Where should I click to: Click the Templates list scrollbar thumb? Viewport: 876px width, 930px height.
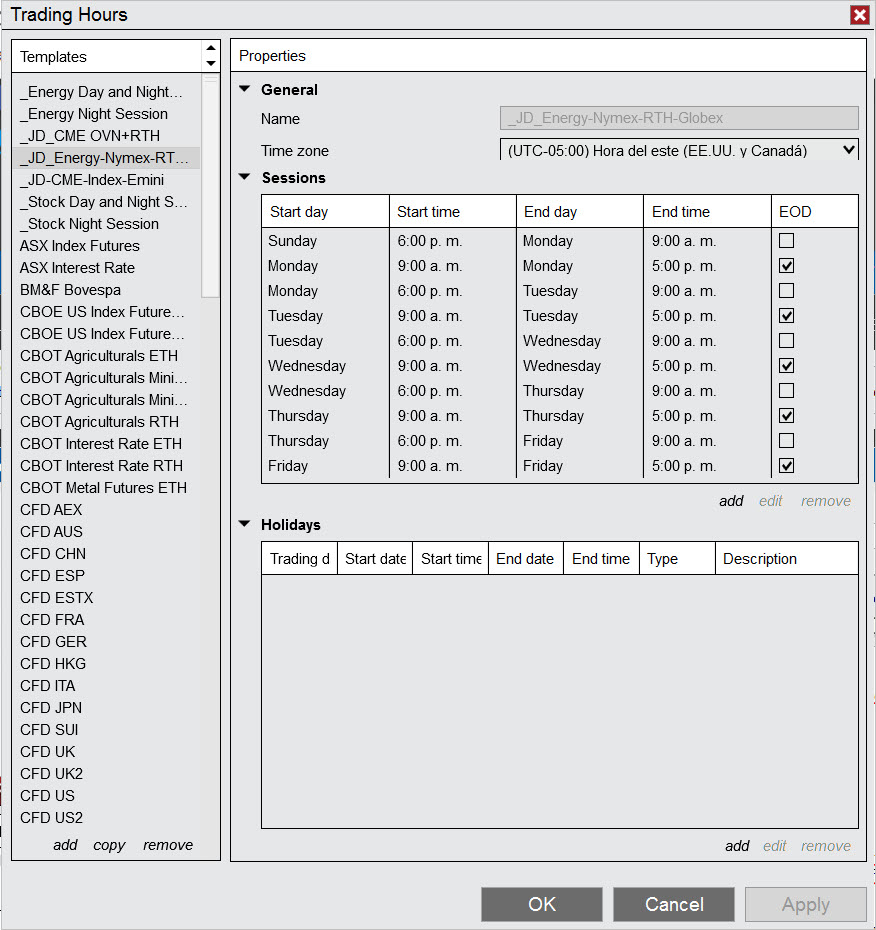pyautogui.click(x=210, y=186)
